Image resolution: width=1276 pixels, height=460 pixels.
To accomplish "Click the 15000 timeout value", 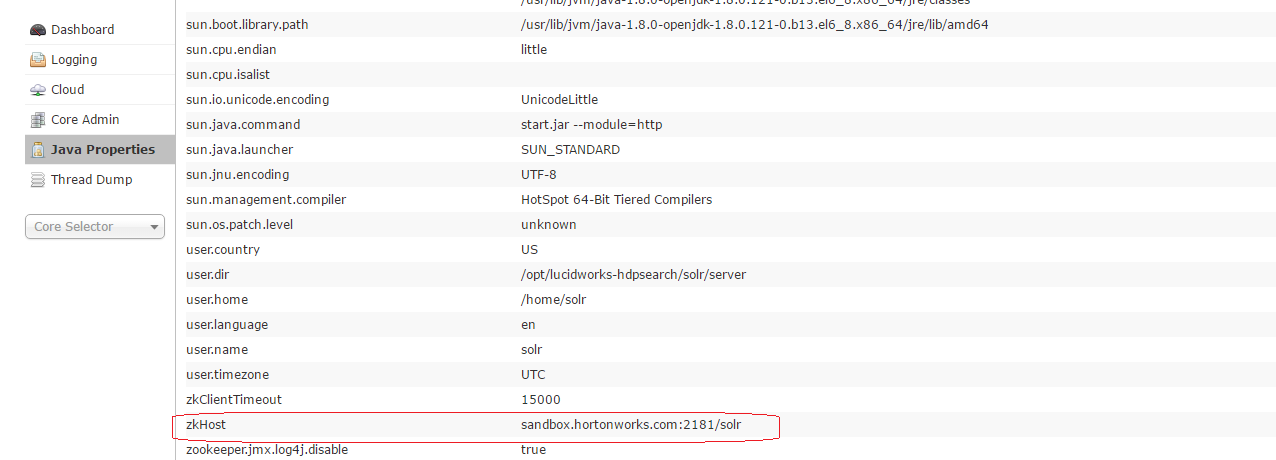I will [541, 400].
